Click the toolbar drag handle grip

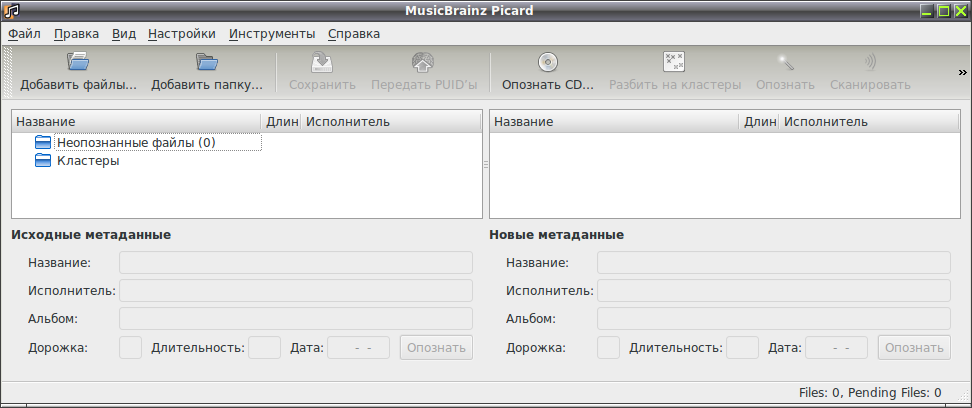(7, 72)
